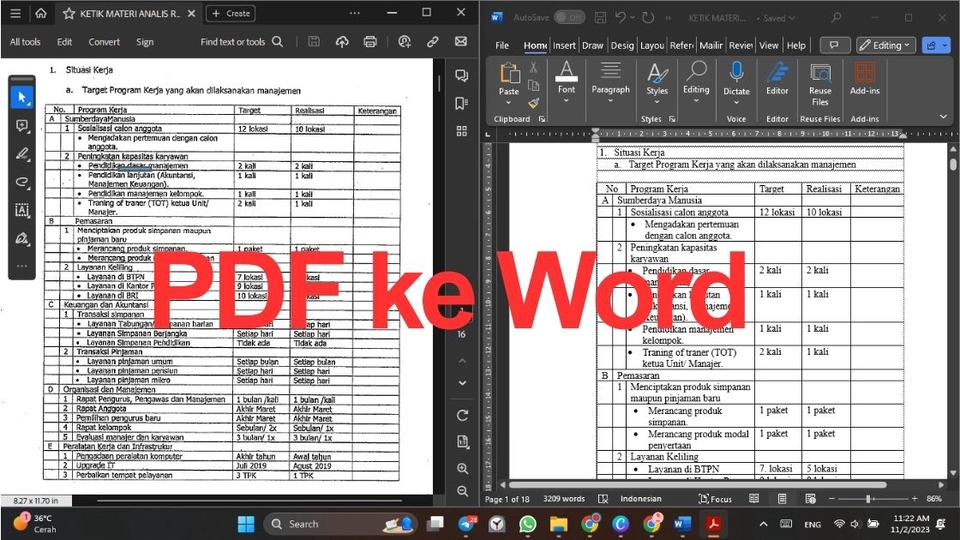
Task: Open Acrobat bookmarks panel
Action: [x=462, y=103]
